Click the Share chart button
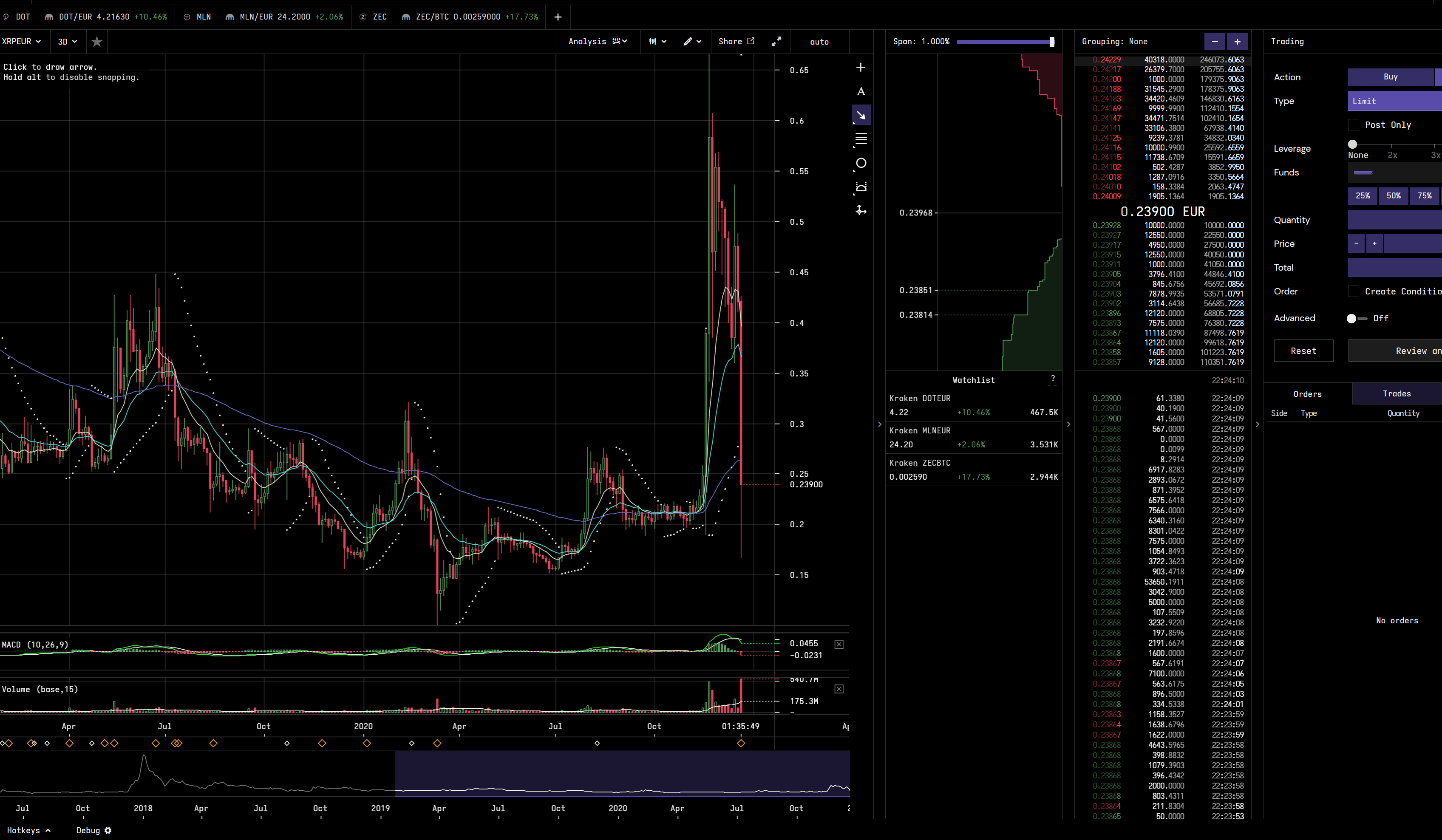 (x=736, y=41)
